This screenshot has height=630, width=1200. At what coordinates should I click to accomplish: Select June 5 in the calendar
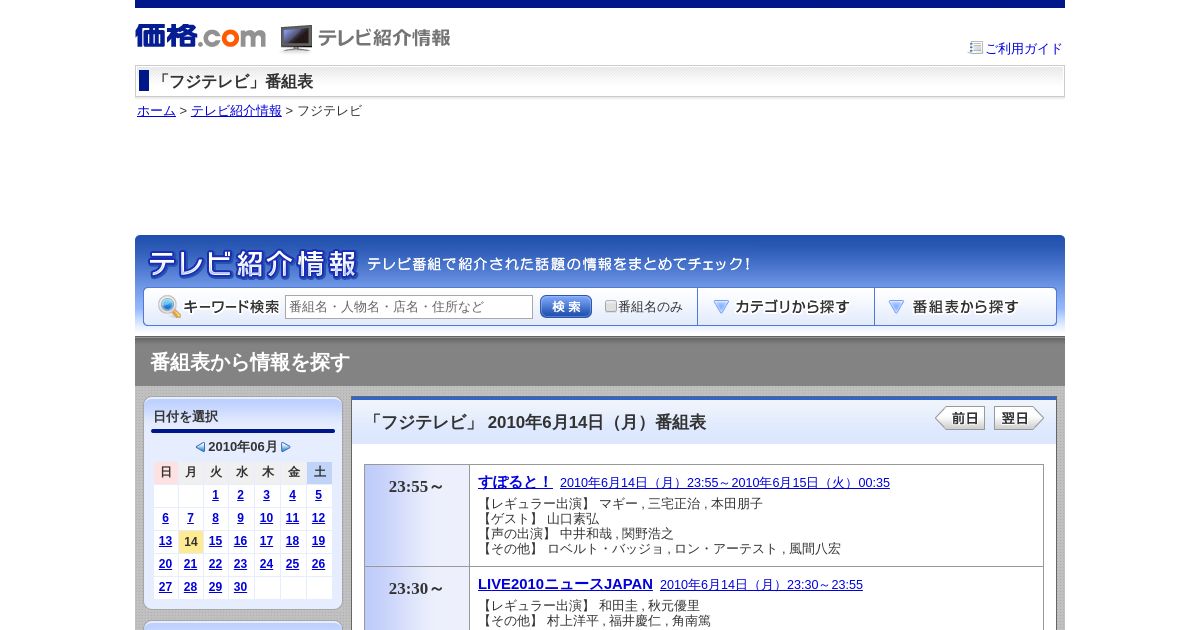tap(318, 495)
